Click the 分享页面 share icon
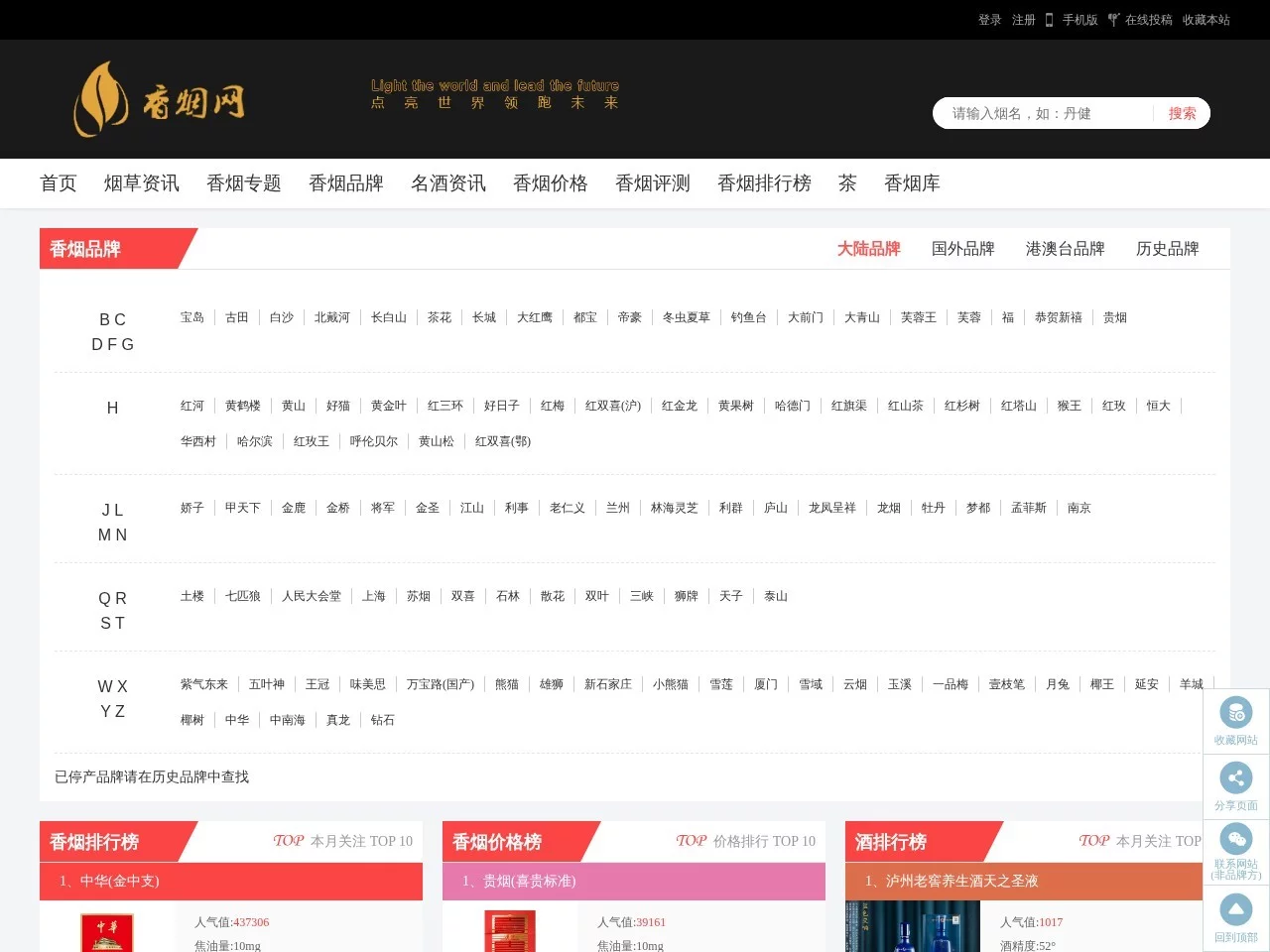 point(1235,778)
